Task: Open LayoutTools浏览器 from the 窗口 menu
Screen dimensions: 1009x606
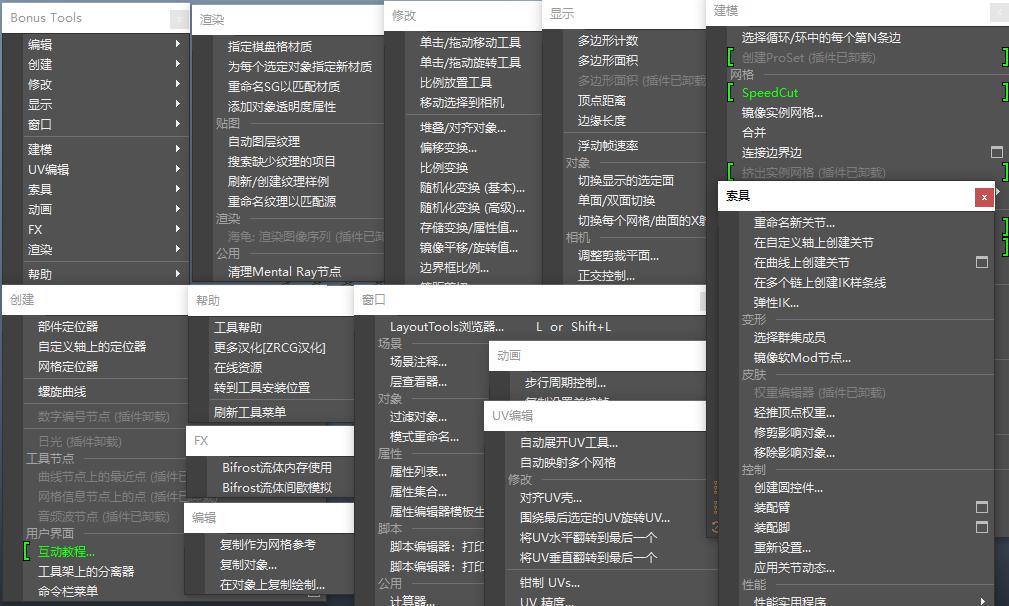Action: [446, 327]
